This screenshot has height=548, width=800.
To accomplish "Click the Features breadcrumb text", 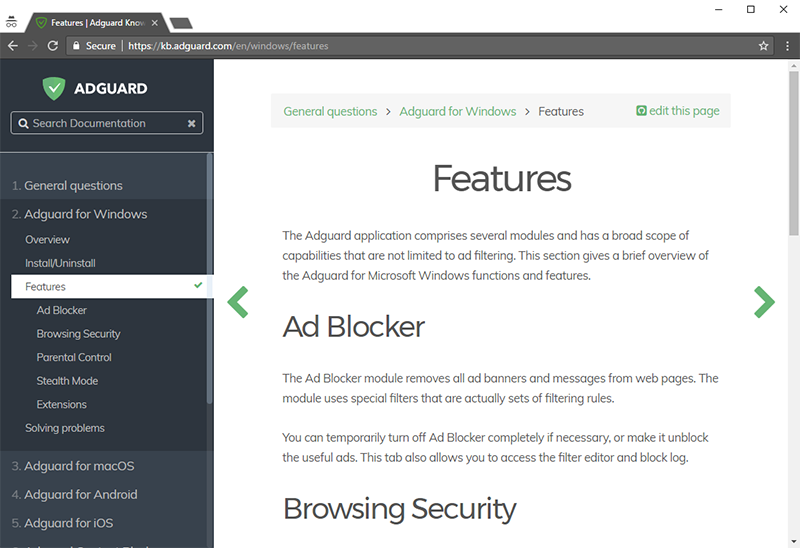I will 561,111.
